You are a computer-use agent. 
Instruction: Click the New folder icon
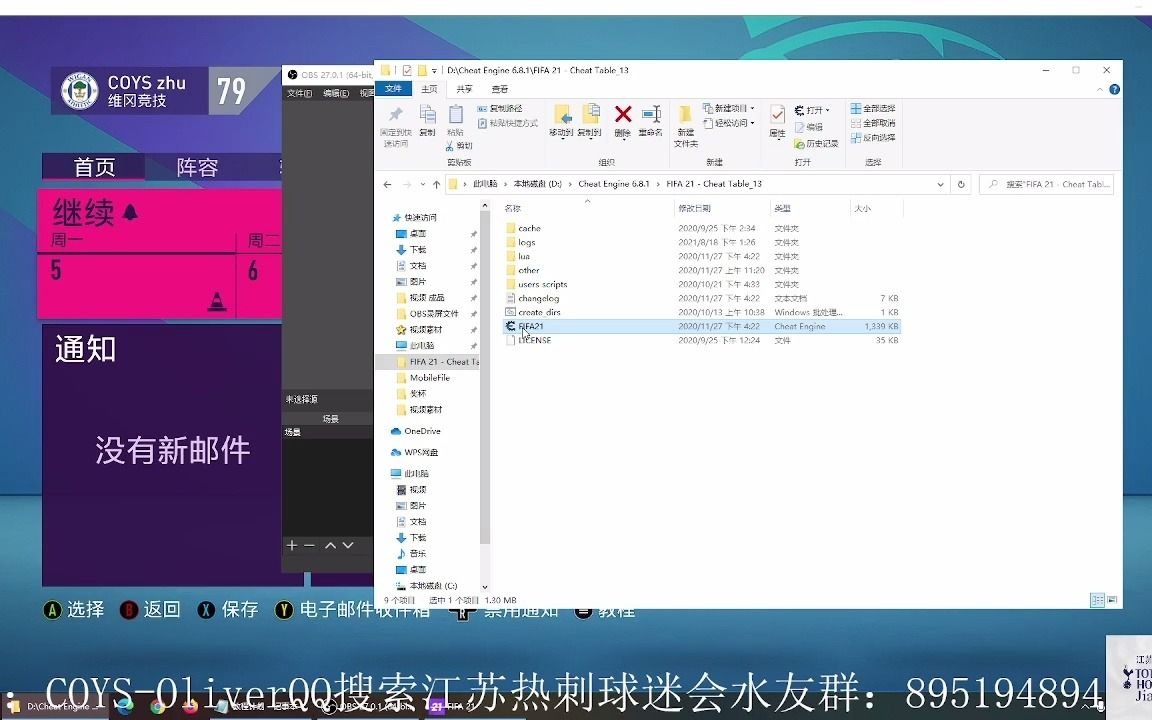pos(685,126)
